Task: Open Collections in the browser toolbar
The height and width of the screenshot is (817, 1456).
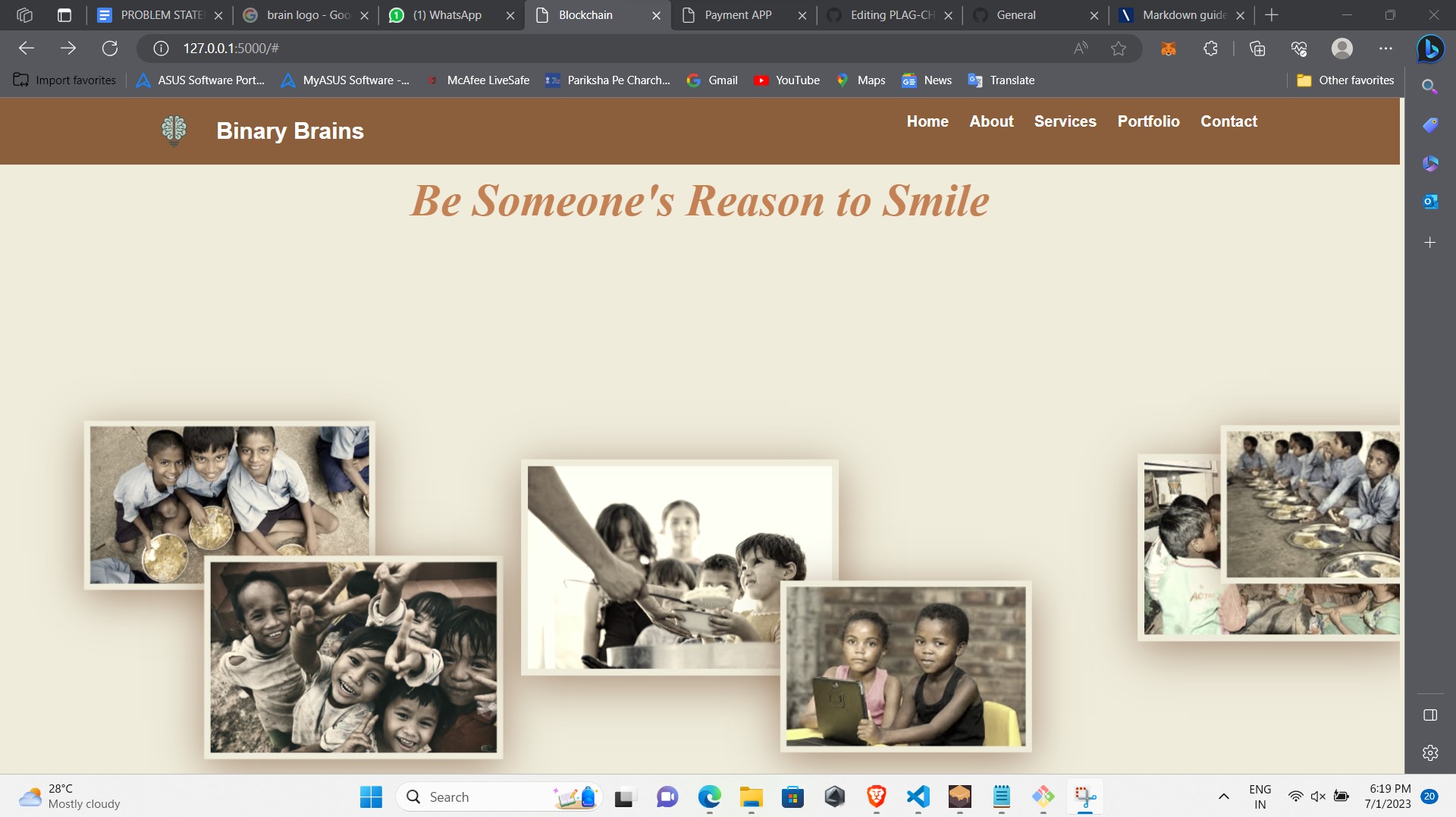Action: click(x=1257, y=48)
